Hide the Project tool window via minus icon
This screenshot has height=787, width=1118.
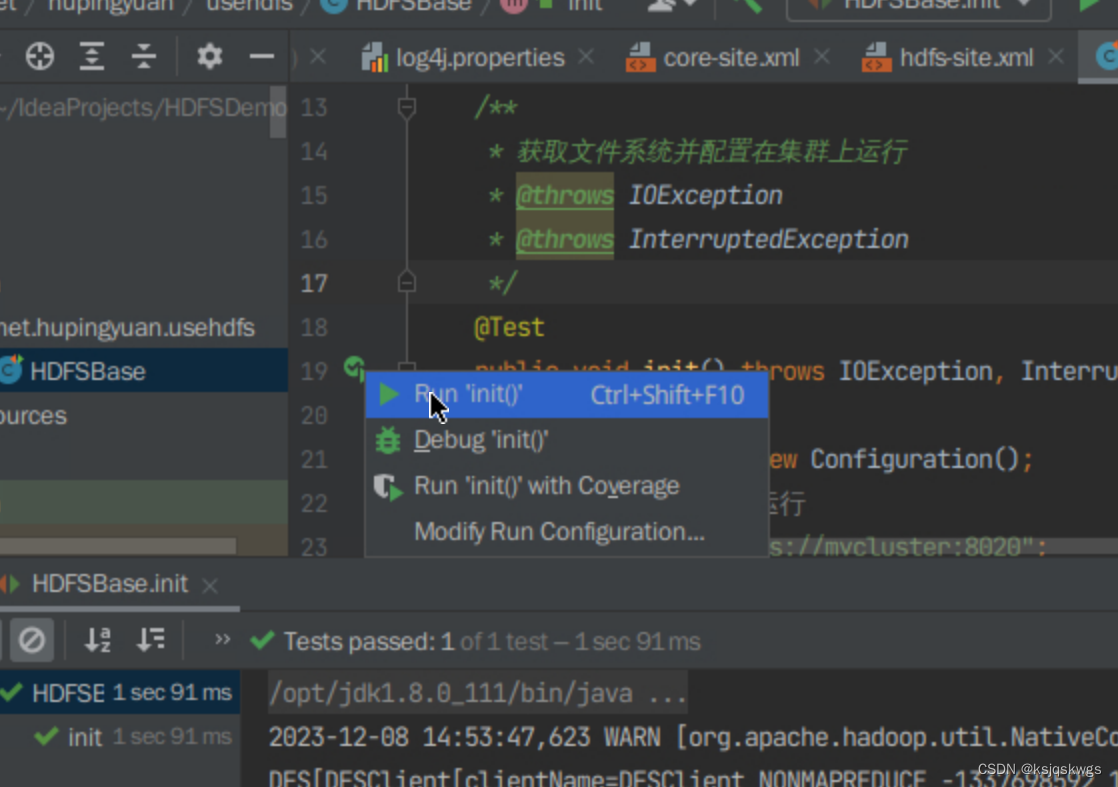click(x=261, y=56)
